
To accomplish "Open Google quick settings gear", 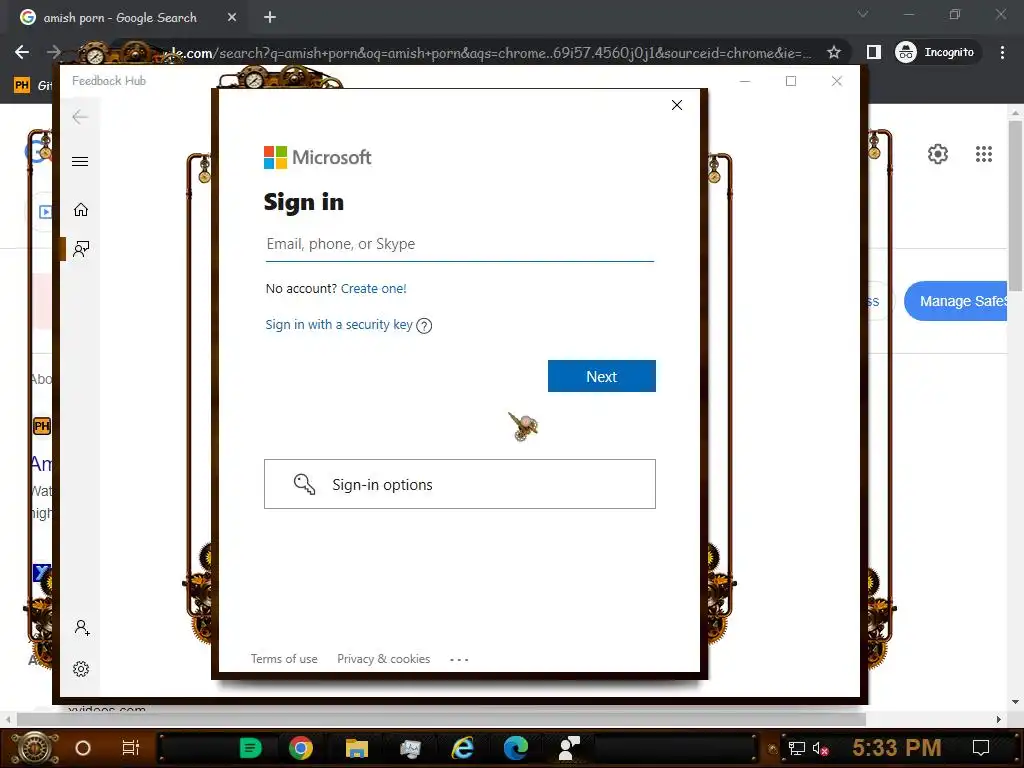I will (x=937, y=154).
